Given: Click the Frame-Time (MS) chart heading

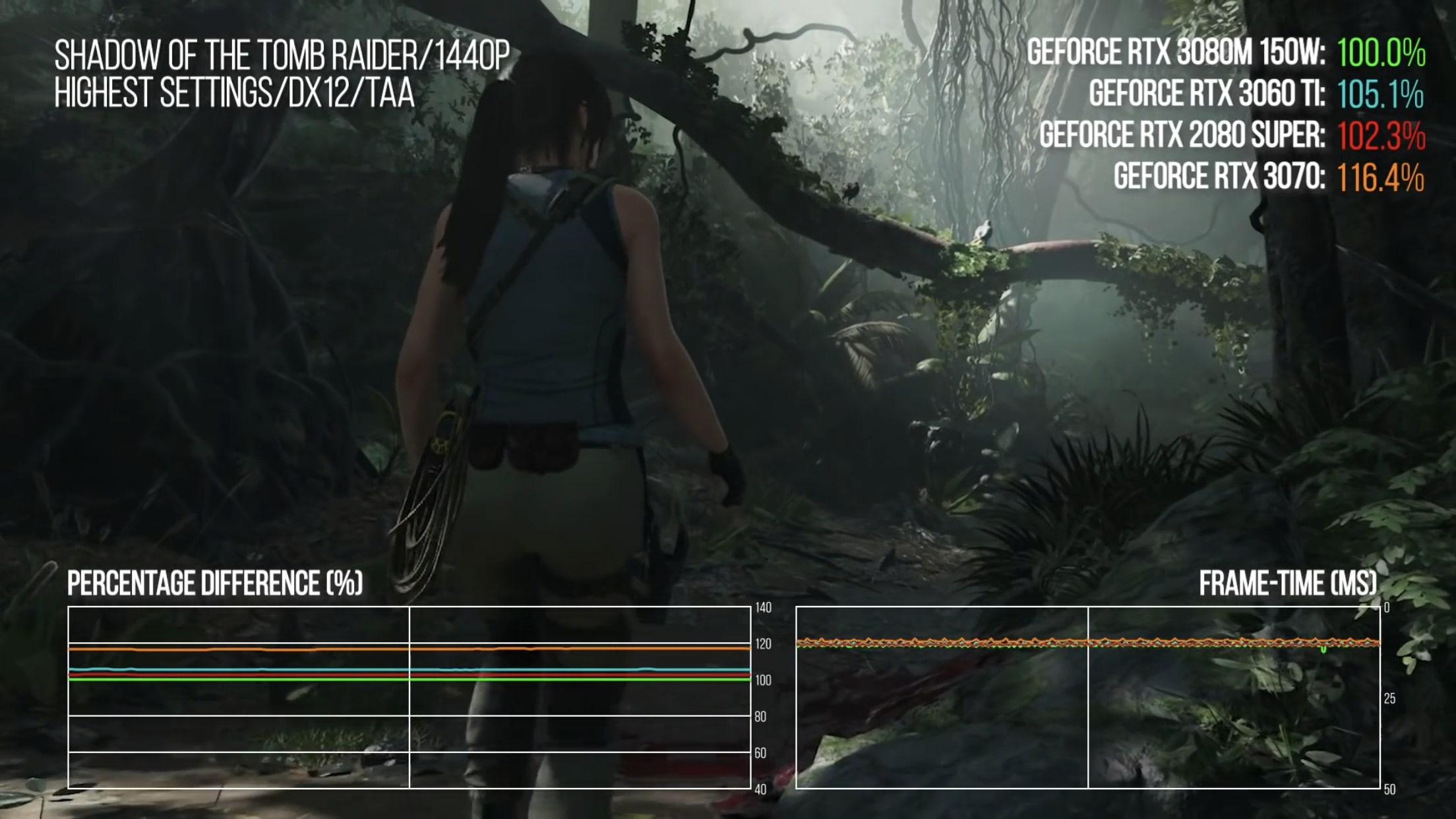Looking at the screenshot, I should tap(1287, 584).
